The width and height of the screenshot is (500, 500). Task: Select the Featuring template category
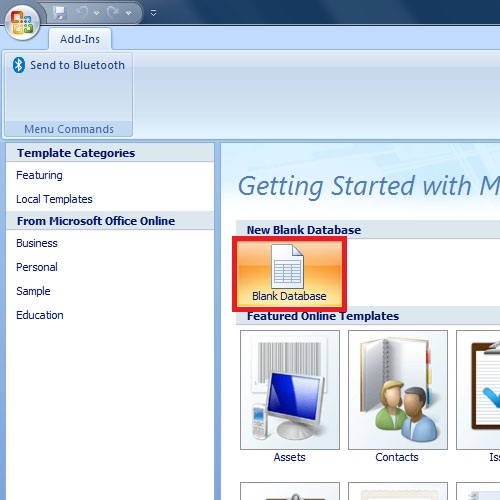39,175
